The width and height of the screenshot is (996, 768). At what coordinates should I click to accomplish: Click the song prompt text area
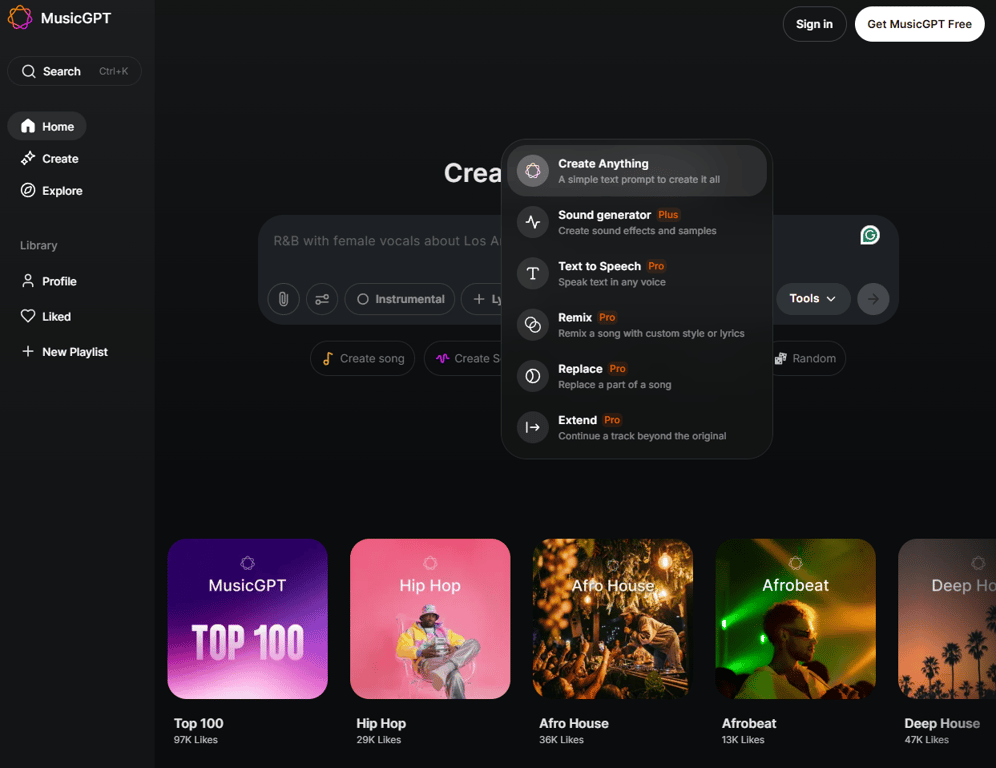click(x=387, y=241)
